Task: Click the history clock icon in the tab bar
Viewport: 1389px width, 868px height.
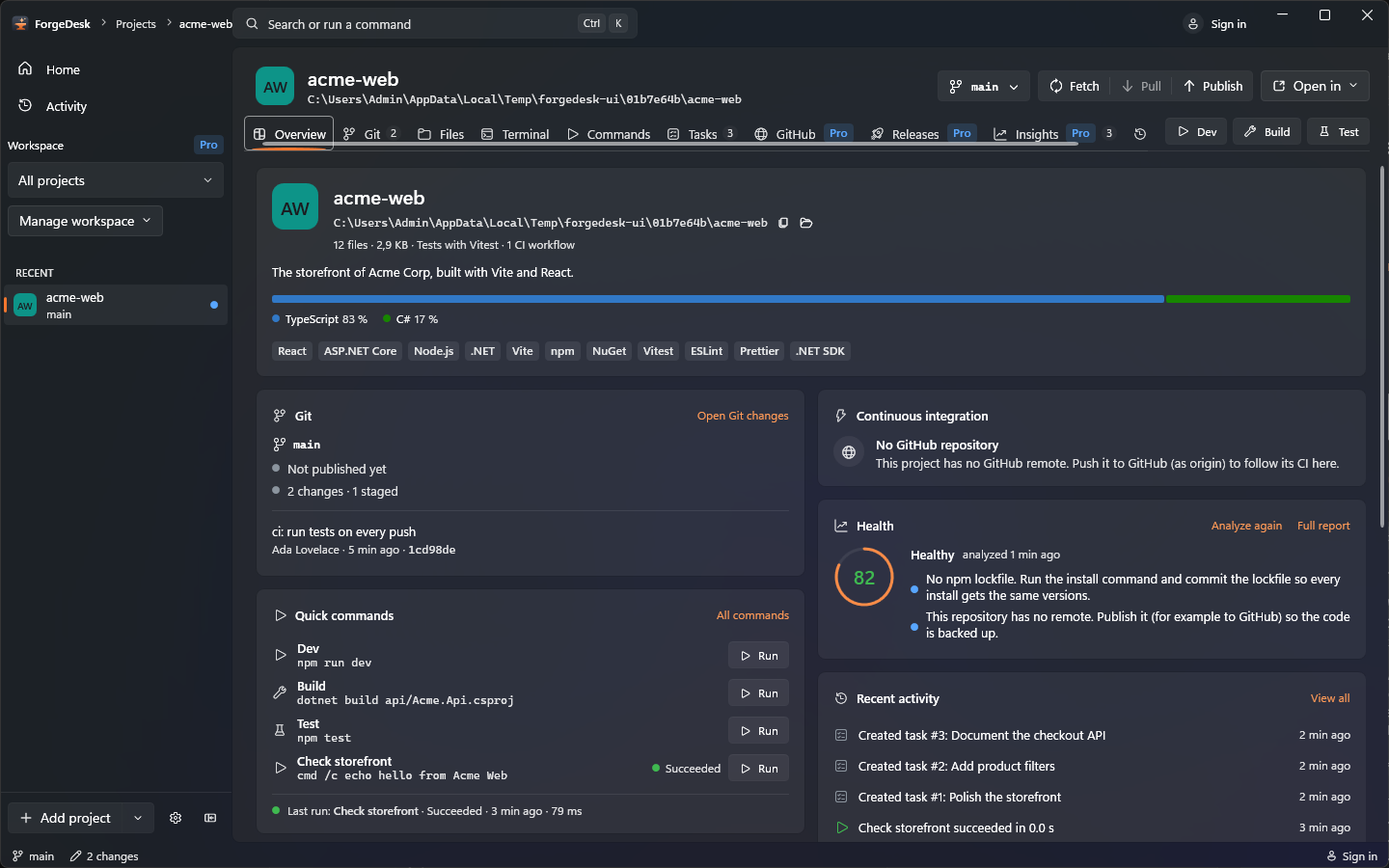Action: click(1140, 134)
